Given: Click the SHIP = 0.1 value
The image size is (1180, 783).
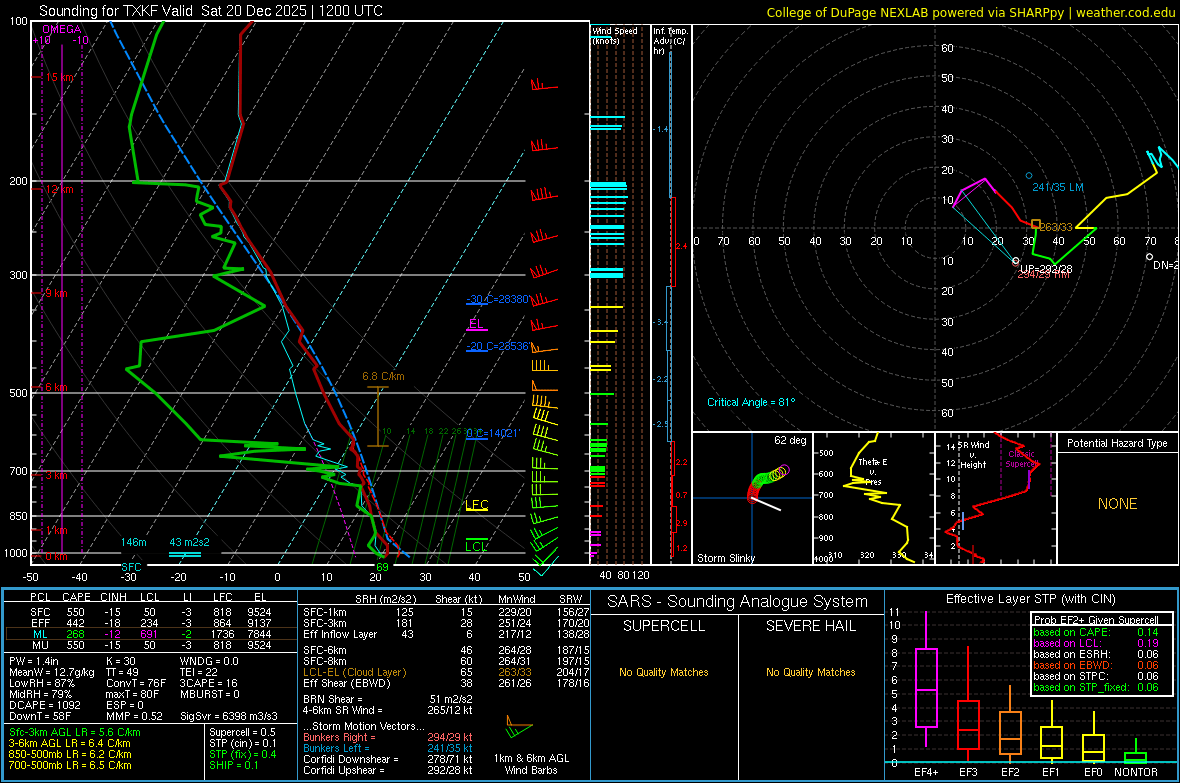Looking at the screenshot, I should (233, 765).
